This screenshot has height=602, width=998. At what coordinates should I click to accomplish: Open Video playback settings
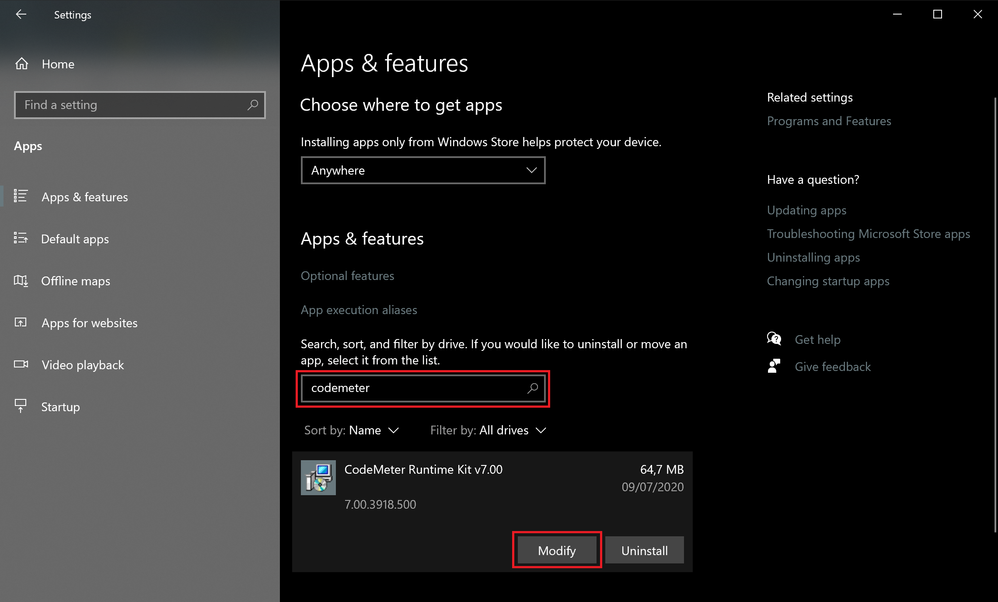pos(82,365)
